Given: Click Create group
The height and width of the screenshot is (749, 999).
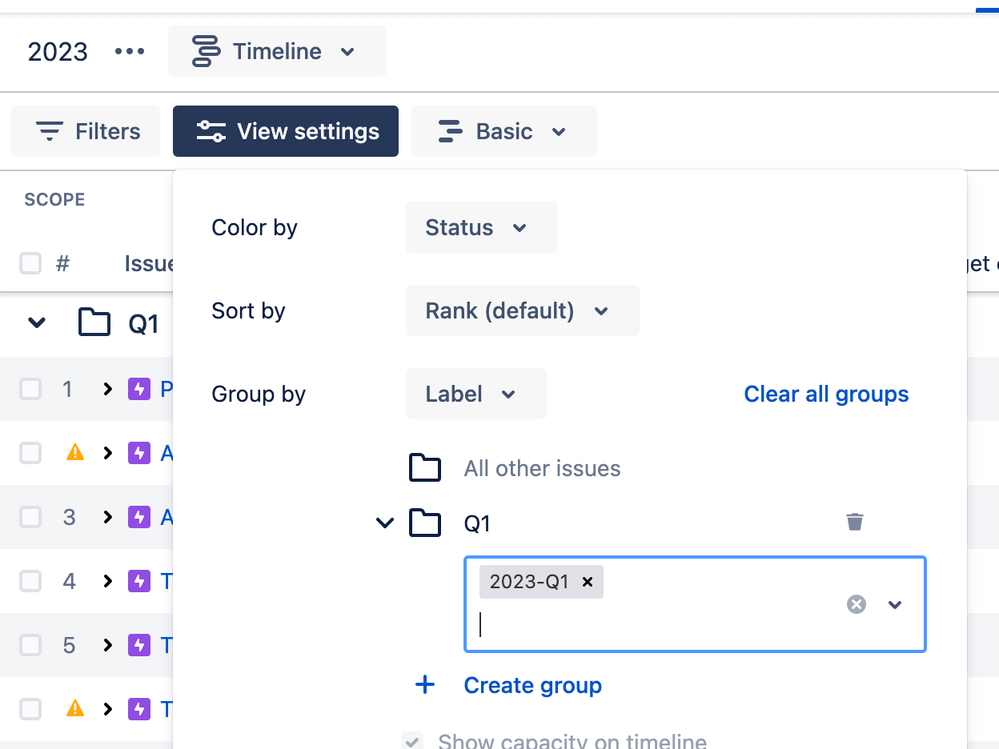Looking at the screenshot, I should [x=532, y=685].
